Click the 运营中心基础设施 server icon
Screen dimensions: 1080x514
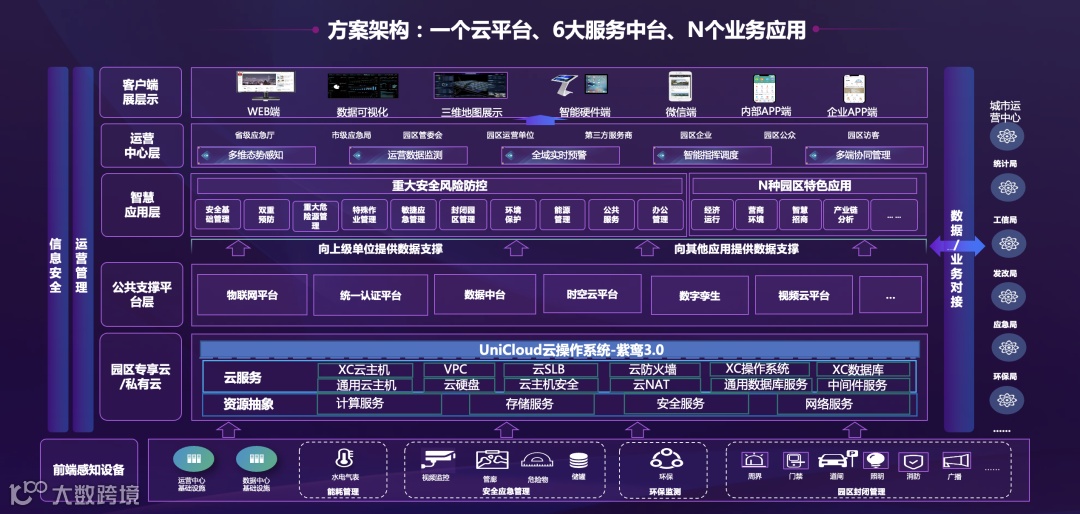193,459
